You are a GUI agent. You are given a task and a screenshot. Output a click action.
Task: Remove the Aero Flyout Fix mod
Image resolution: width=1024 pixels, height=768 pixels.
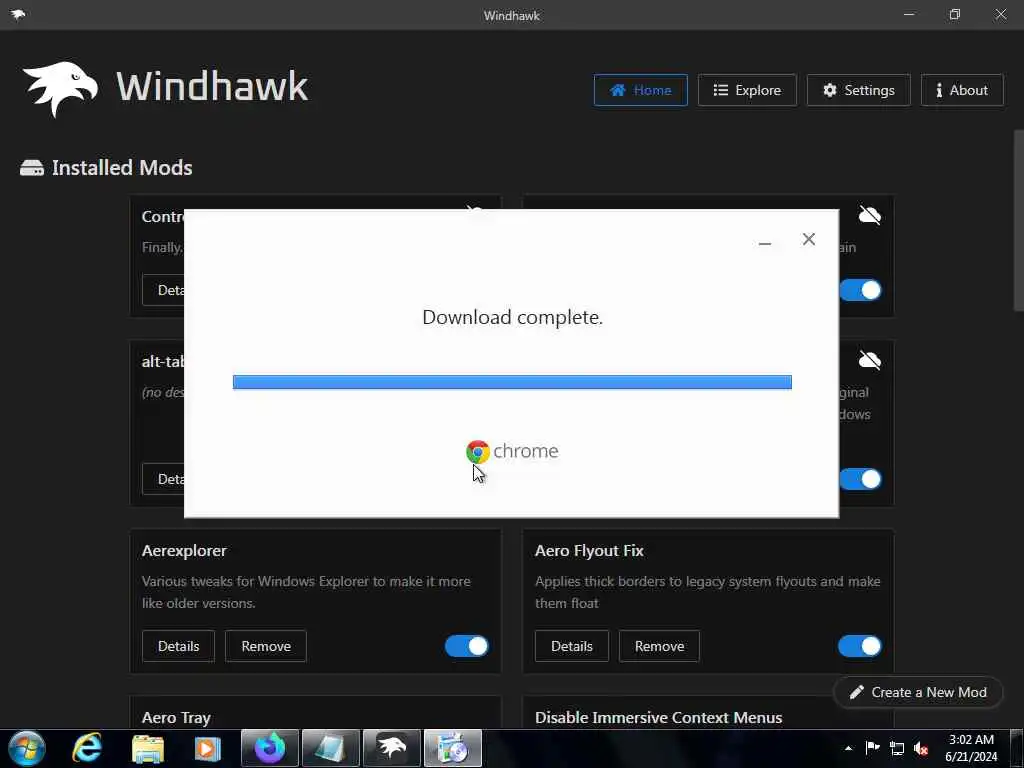coord(659,646)
